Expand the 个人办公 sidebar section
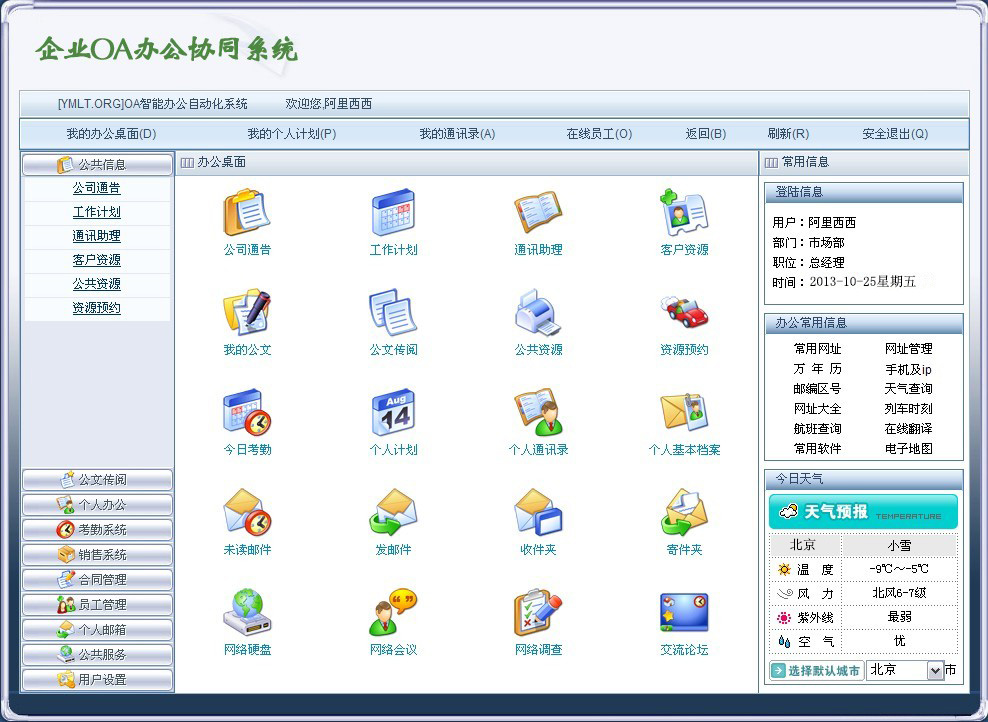 [x=98, y=505]
